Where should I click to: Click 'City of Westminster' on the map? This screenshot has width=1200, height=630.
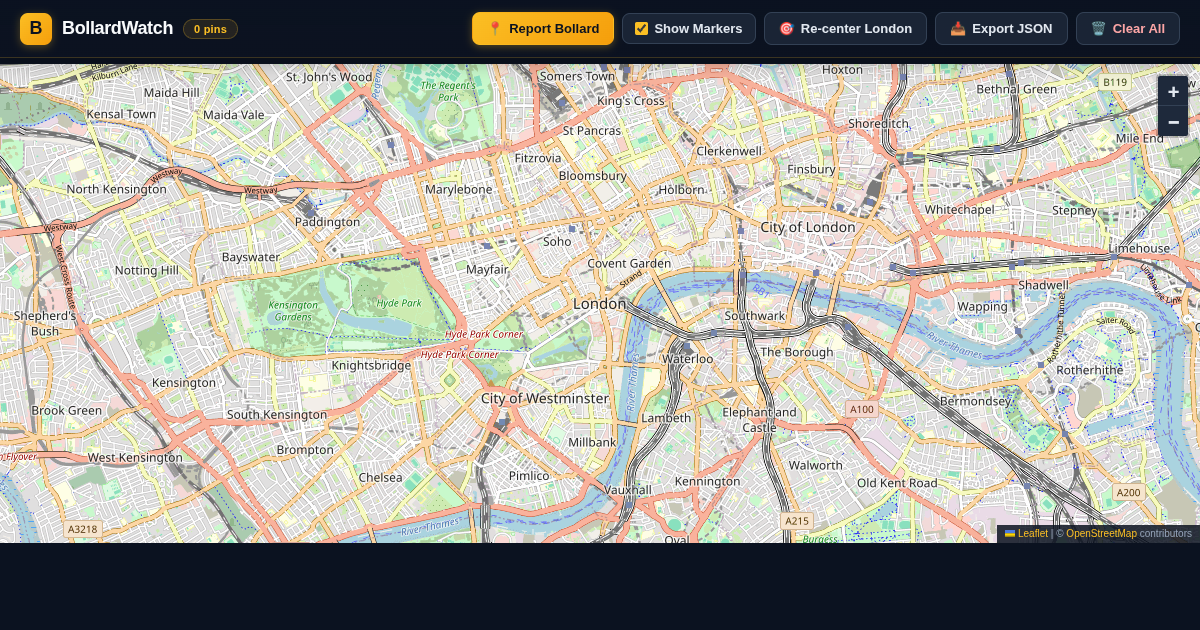pyautogui.click(x=545, y=398)
